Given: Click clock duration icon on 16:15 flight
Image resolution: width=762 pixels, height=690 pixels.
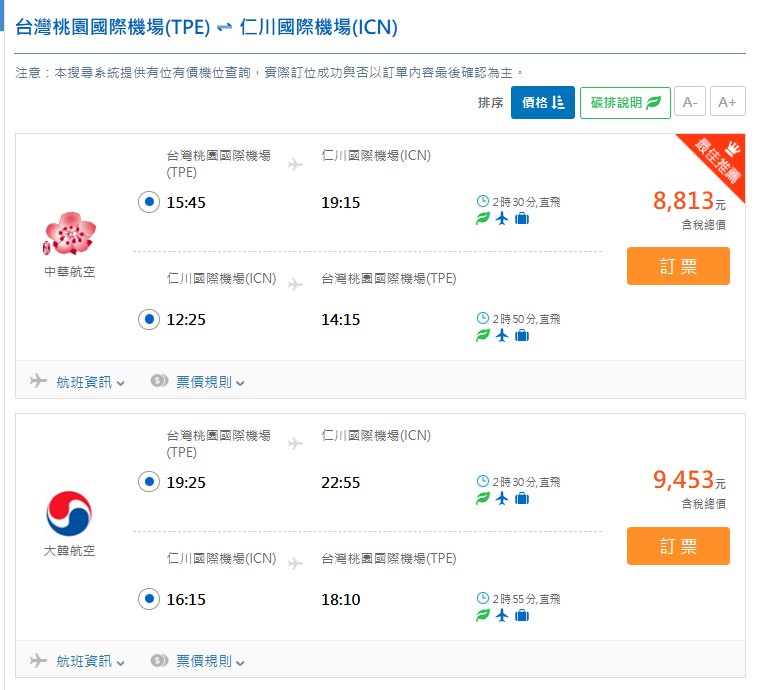Looking at the screenshot, I should click(483, 598).
